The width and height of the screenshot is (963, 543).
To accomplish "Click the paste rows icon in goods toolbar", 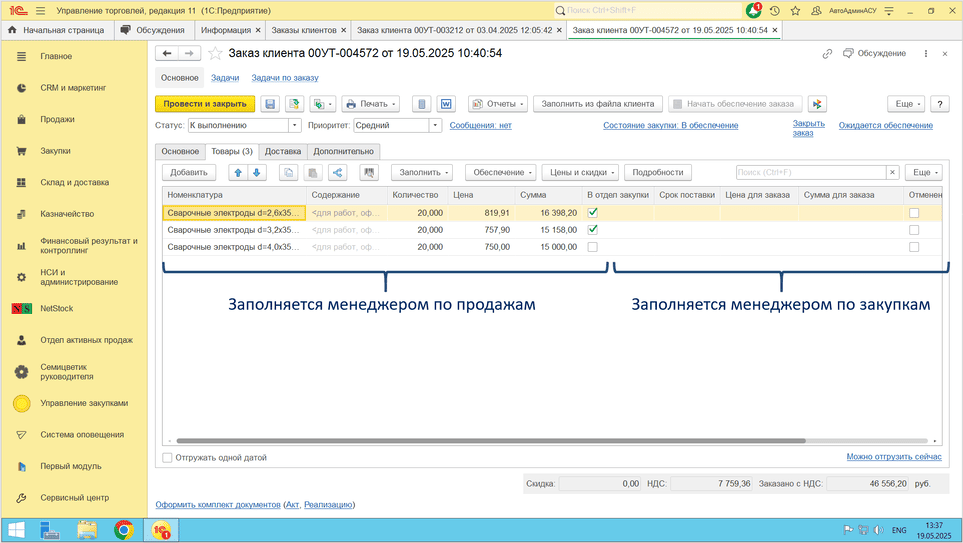I will [313, 173].
